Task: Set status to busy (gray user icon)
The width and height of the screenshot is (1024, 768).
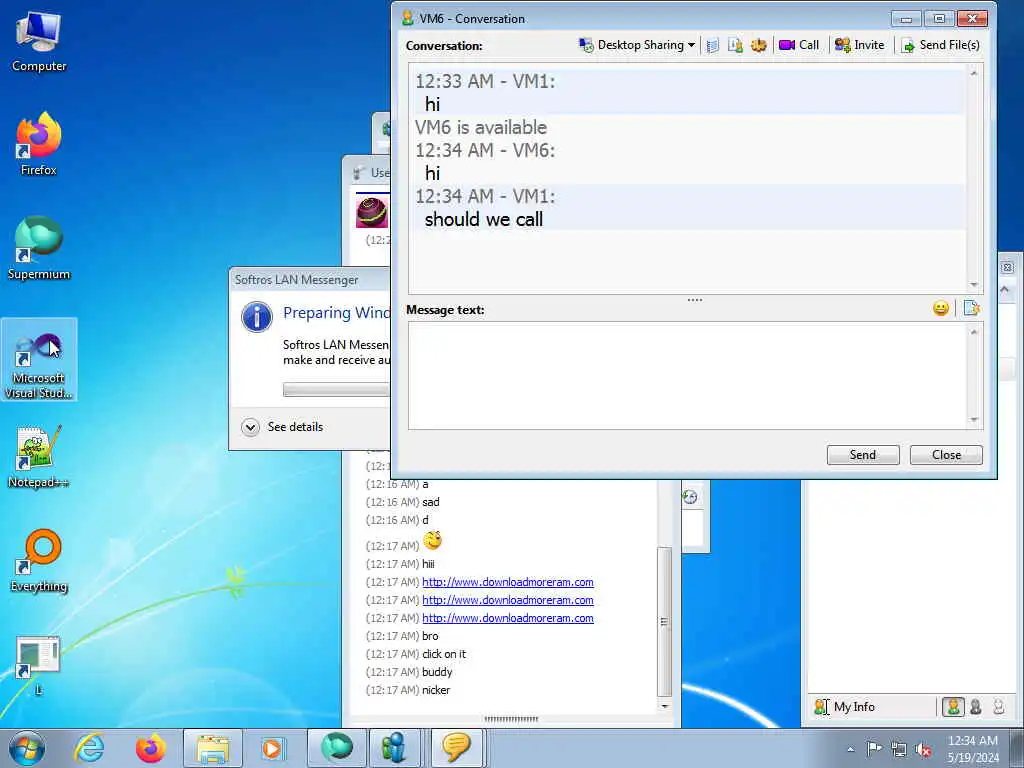Action: coord(976,707)
